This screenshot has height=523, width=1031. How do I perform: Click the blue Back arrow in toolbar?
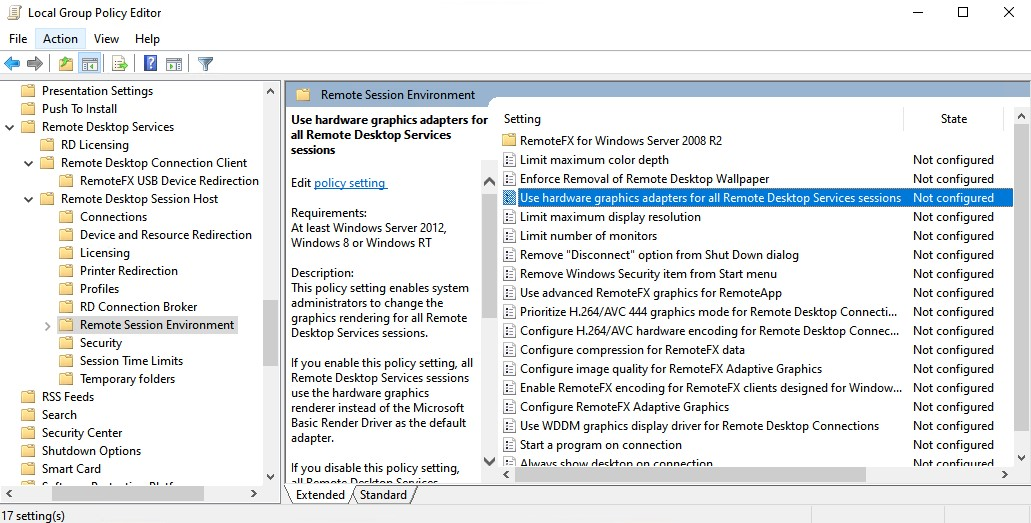[12, 64]
